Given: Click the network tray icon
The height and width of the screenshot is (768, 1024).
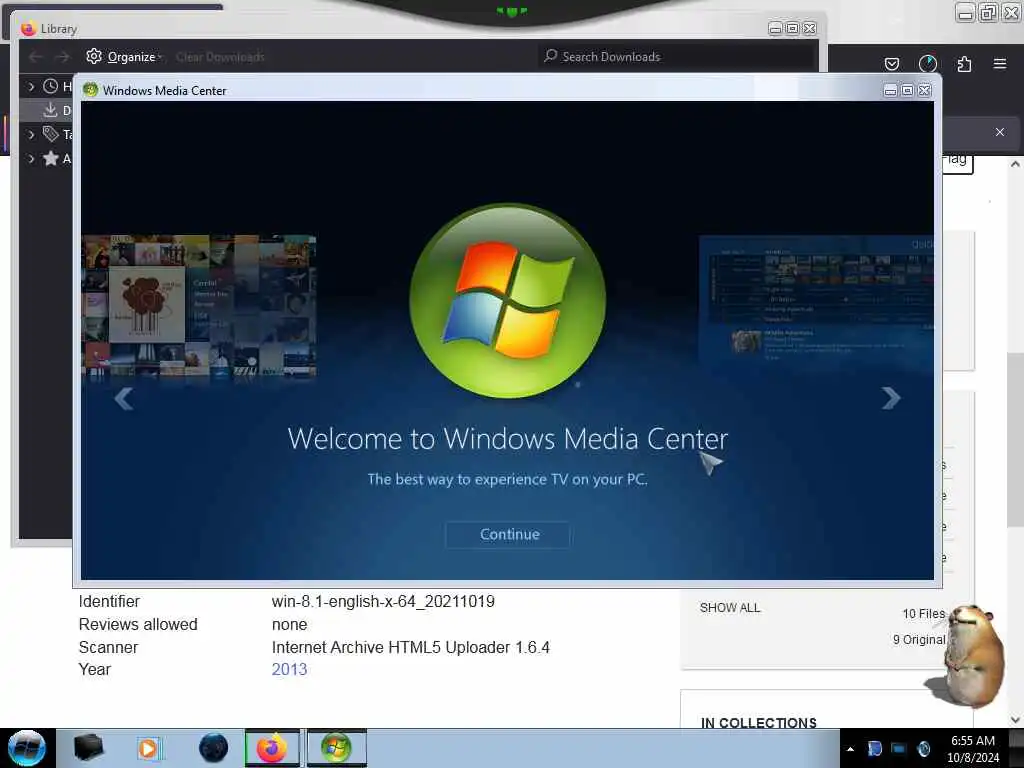Looking at the screenshot, I should (899, 749).
